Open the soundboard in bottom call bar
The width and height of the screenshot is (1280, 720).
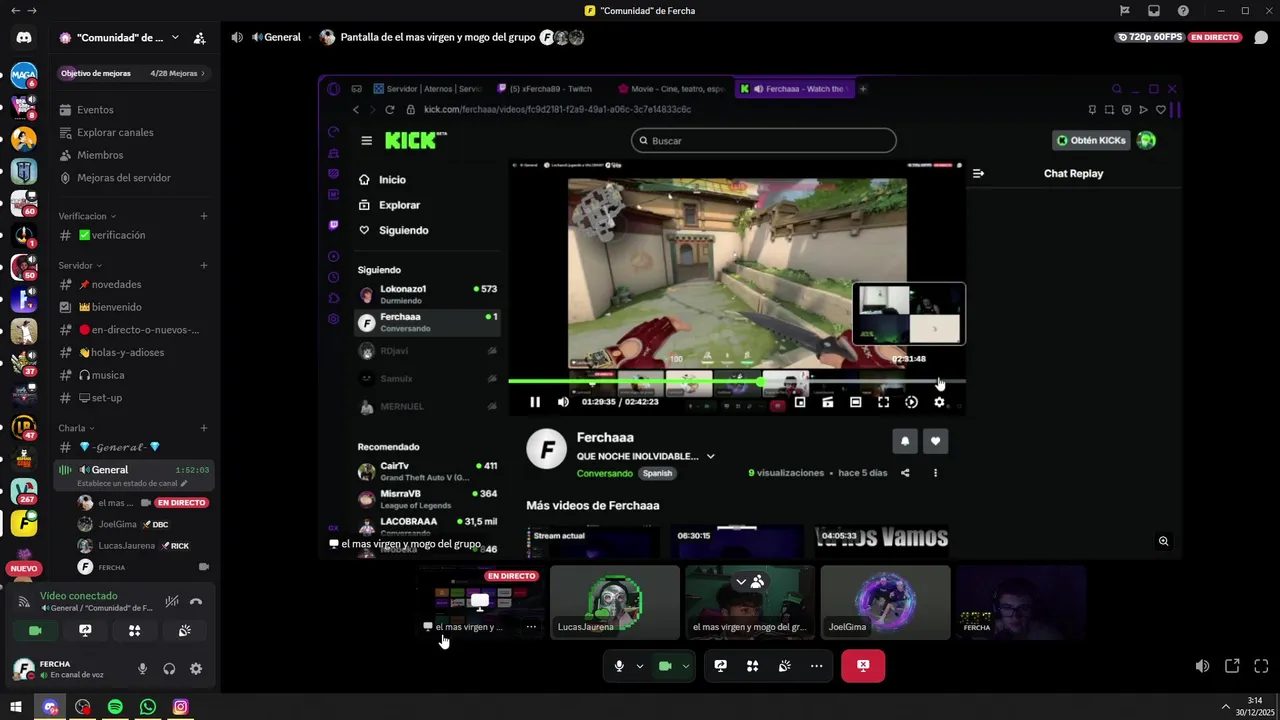785,666
